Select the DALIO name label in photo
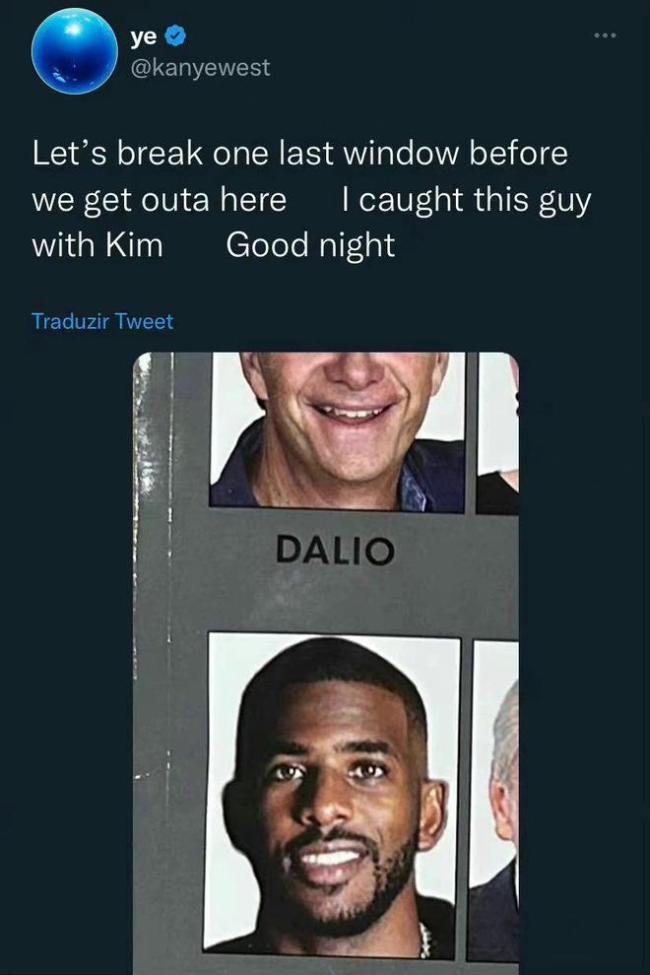 (x=335, y=550)
